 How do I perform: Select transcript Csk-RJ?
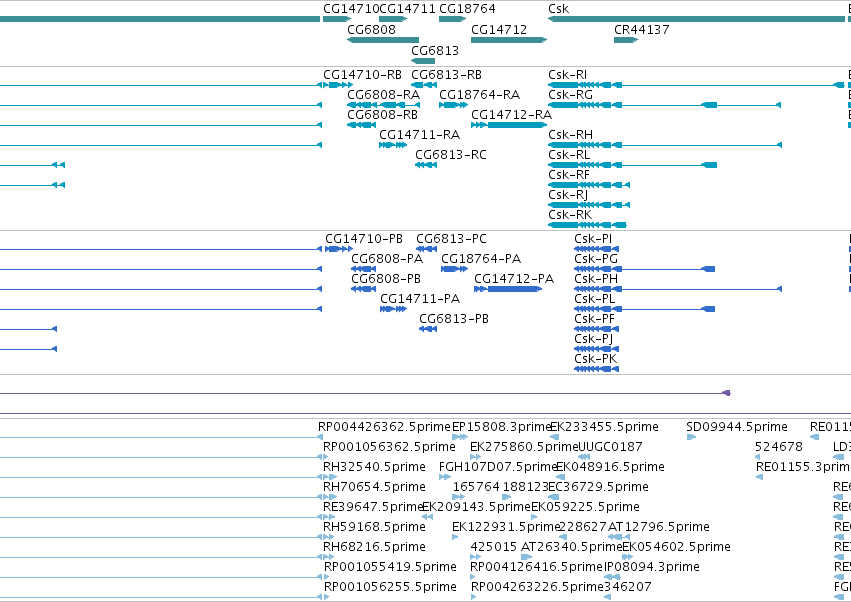pos(589,205)
